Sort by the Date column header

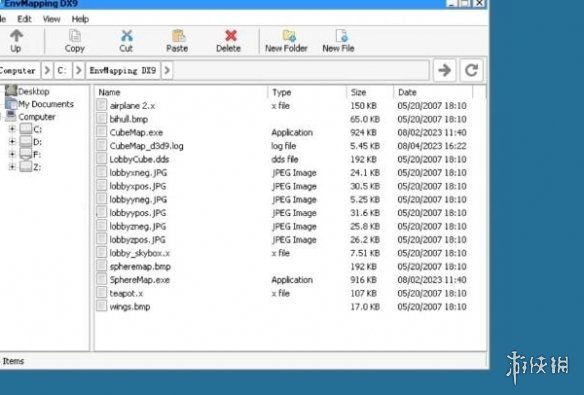click(x=433, y=92)
